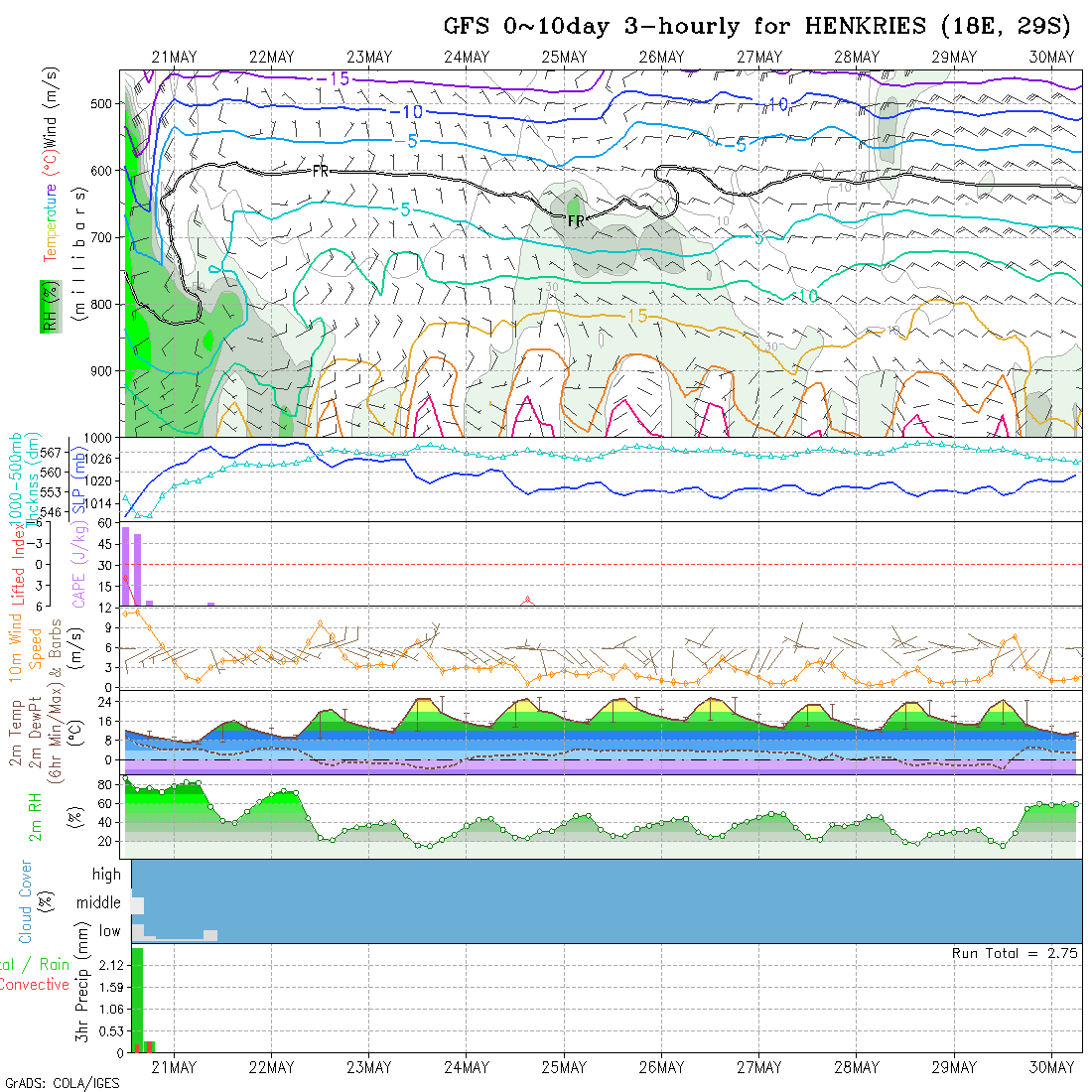
Task: Click the '1014' SLP tick value
Action: pyautogui.click(x=97, y=503)
